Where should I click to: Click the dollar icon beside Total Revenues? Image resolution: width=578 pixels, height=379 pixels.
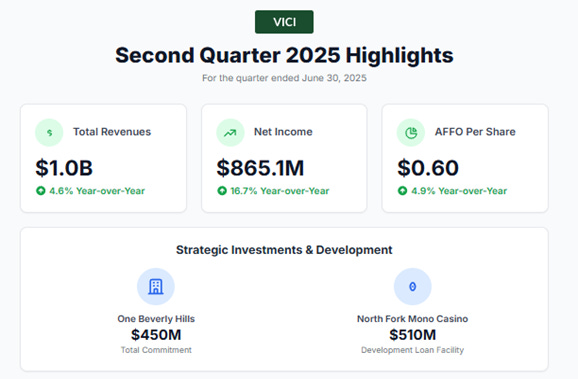point(49,132)
